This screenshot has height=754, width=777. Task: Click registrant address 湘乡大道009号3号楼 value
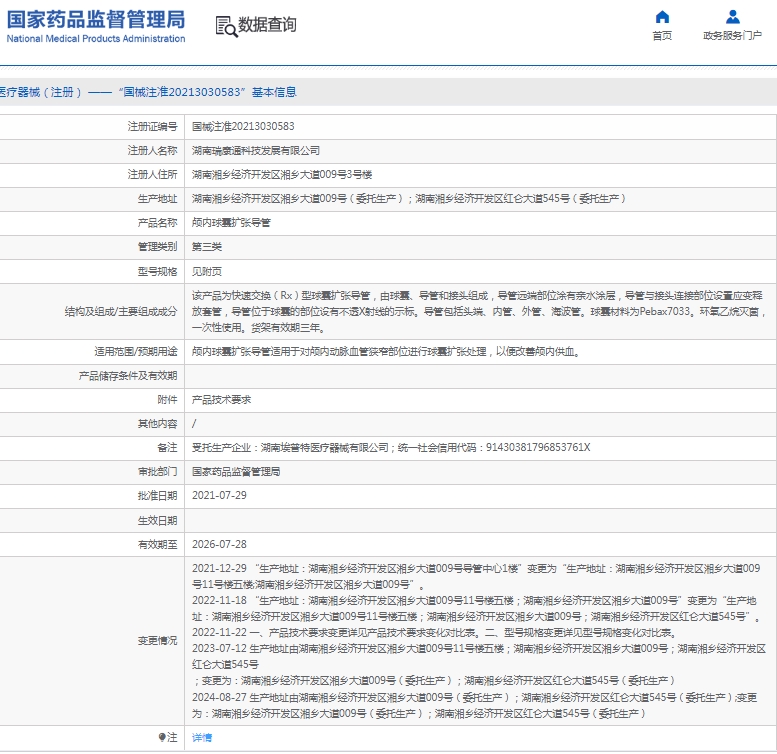tap(282, 174)
